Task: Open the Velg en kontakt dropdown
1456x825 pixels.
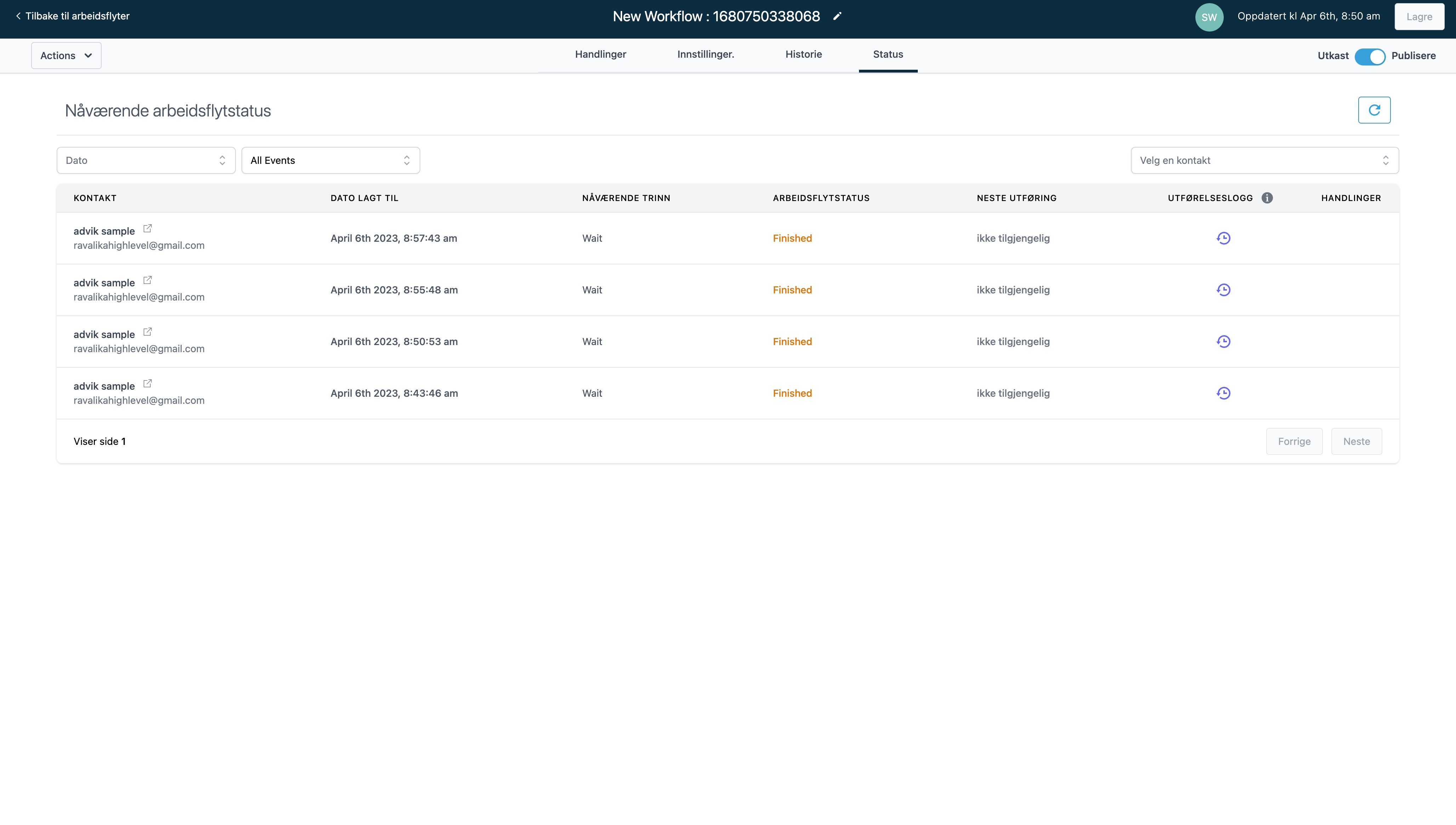Action: (x=1264, y=160)
